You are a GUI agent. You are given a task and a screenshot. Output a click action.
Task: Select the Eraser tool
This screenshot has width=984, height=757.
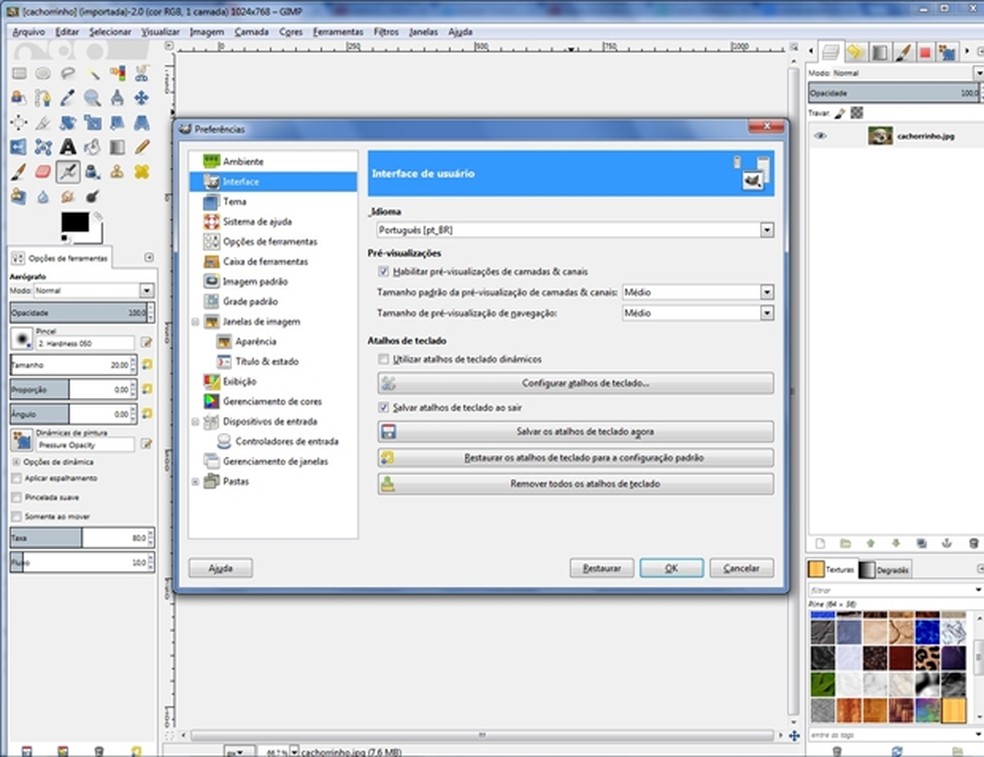pyautogui.click(x=43, y=172)
